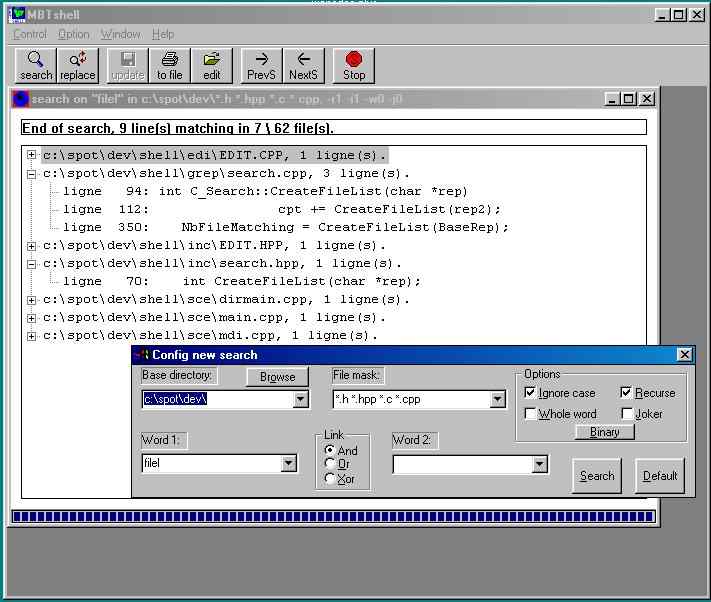The image size is (711, 602).
Task: Expand the shell\edi\EDIT.CPP tree node
Action: pyautogui.click(x=31, y=155)
